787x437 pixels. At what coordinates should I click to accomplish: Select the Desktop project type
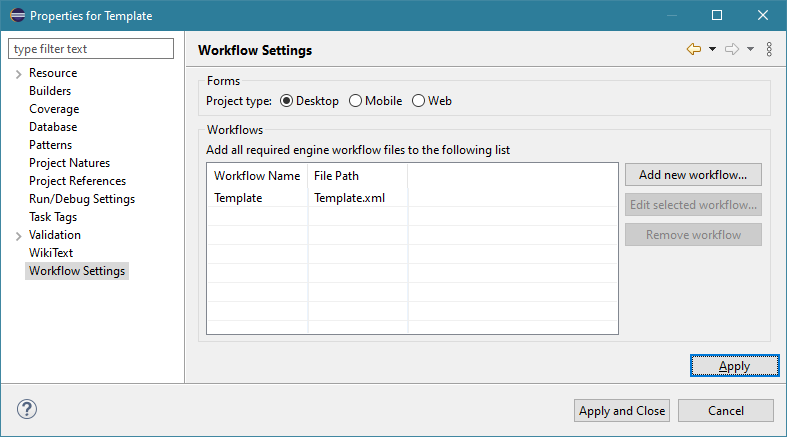coord(287,101)
